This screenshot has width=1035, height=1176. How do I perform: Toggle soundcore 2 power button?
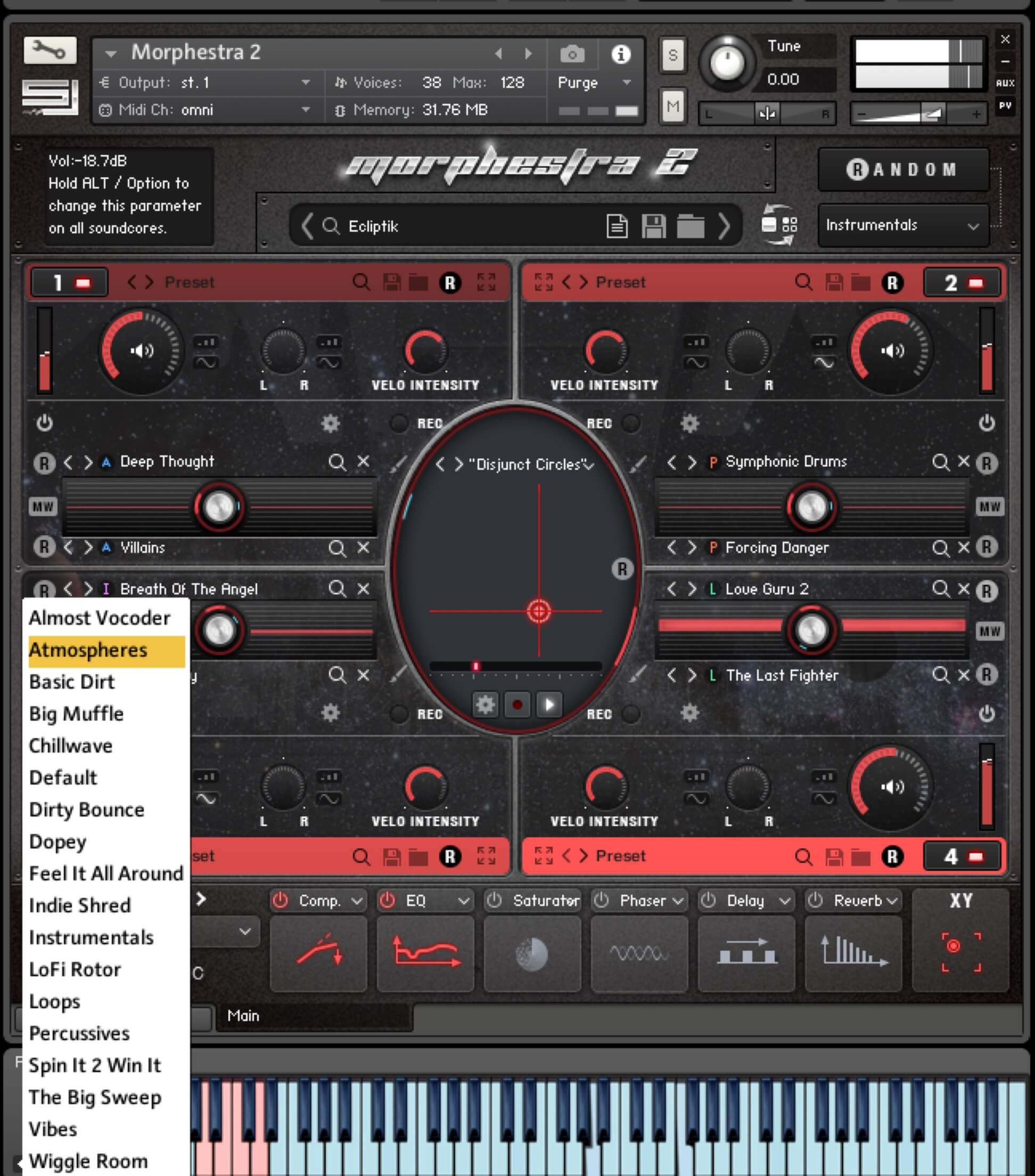pyautogui.click(x=987, y=423)
